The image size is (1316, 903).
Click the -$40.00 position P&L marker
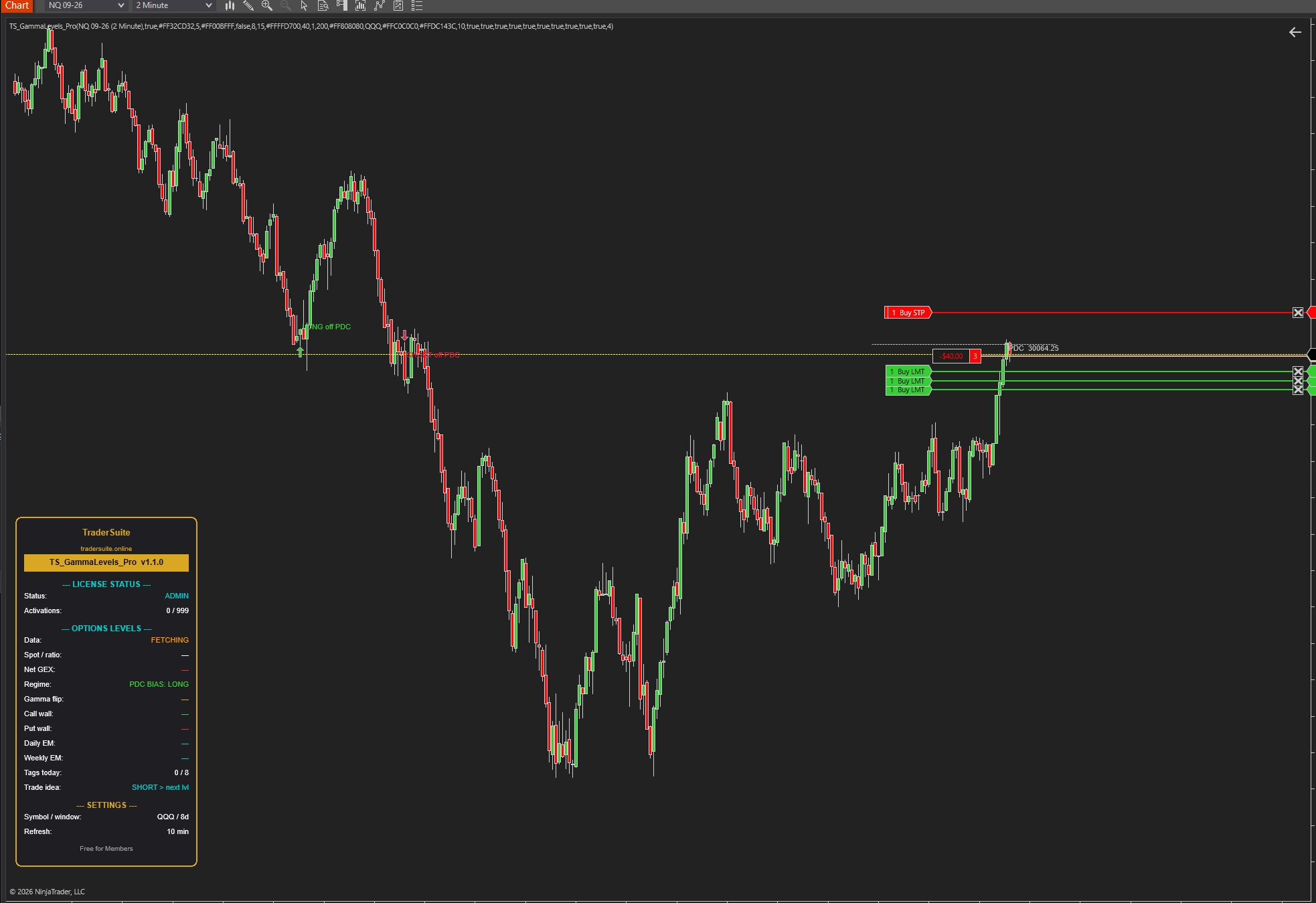click(951, 356)
